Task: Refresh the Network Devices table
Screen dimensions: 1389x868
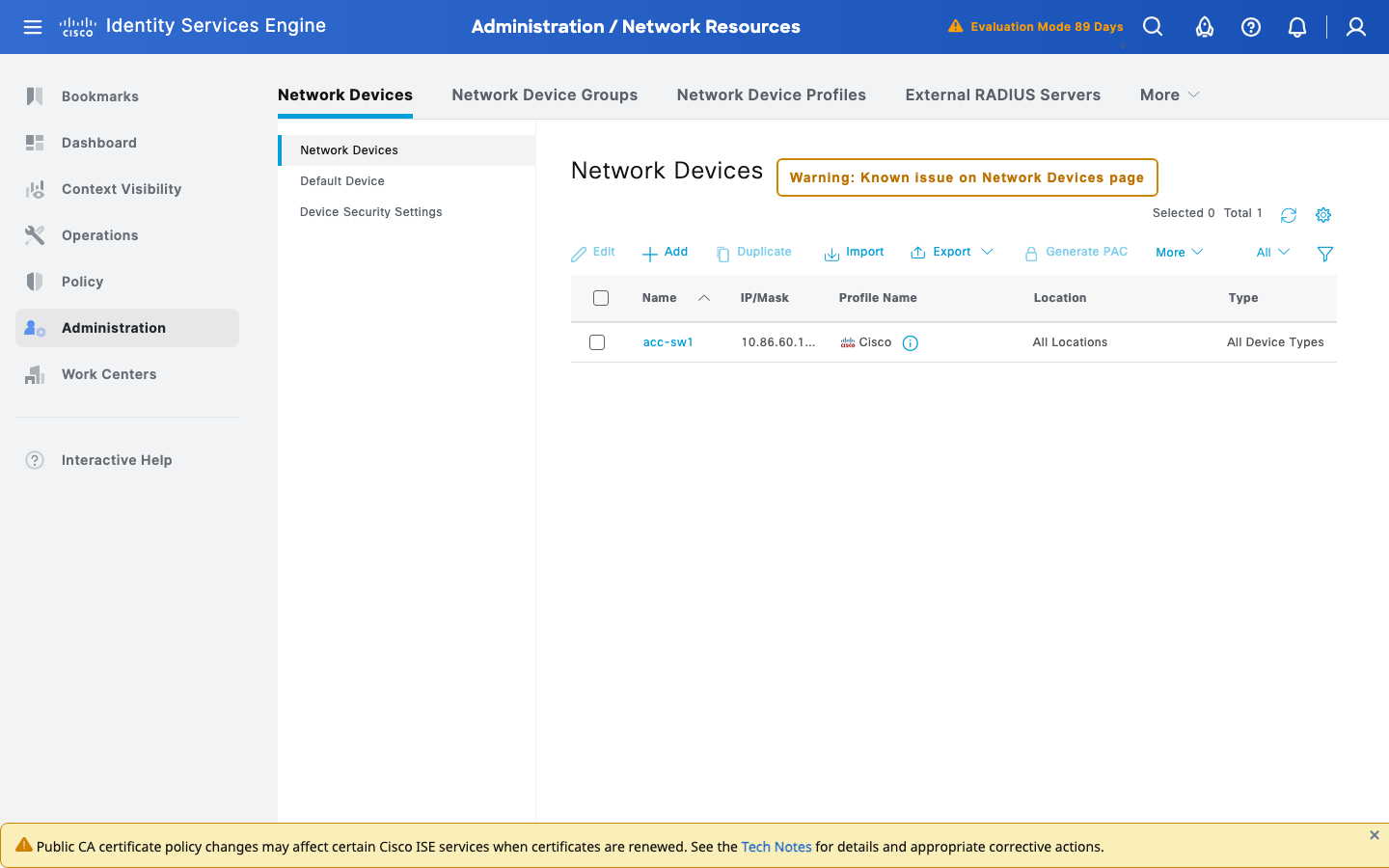Action: [1289, 215]
